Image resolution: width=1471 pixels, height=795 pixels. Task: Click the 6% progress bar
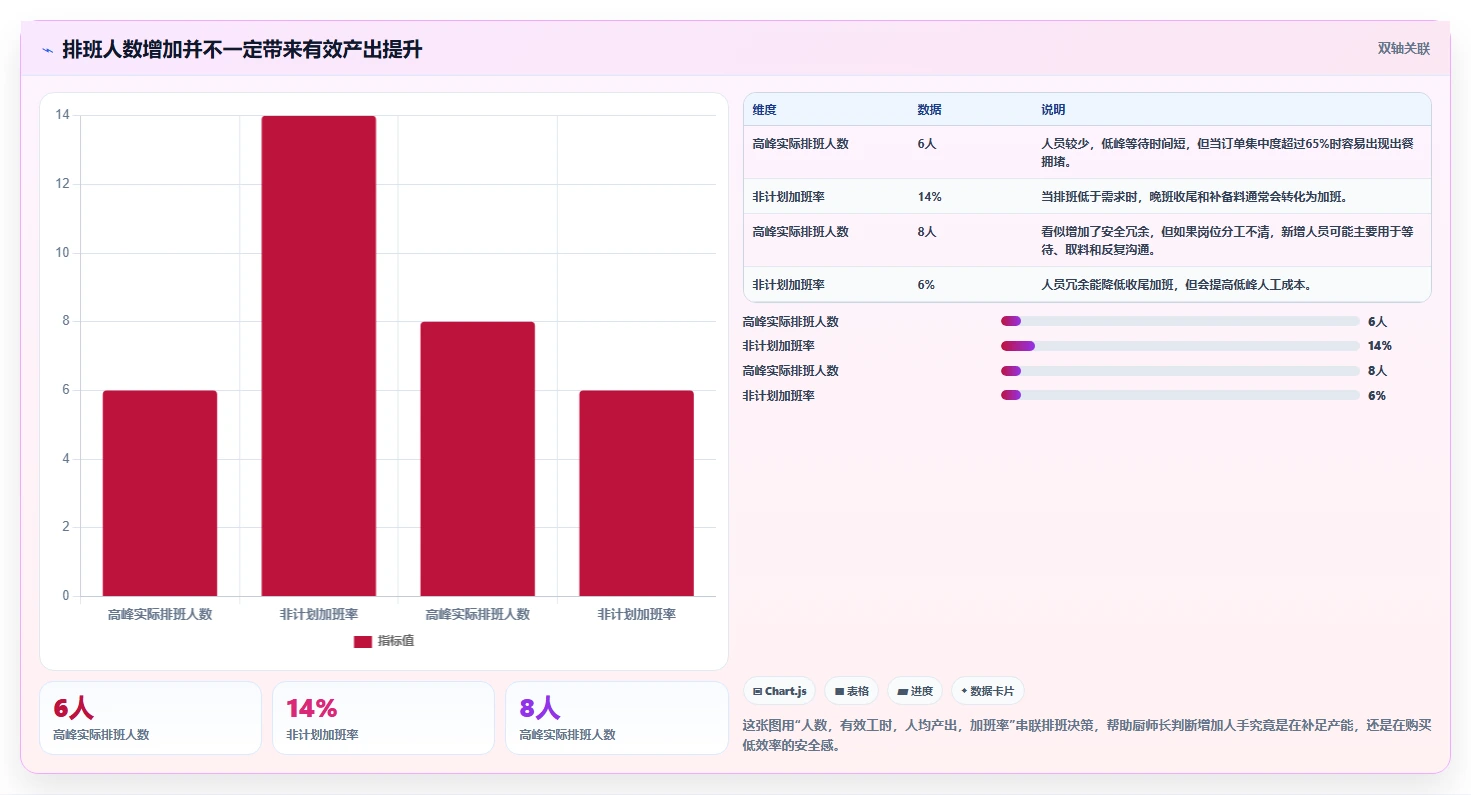click(x=1180, y=396)
